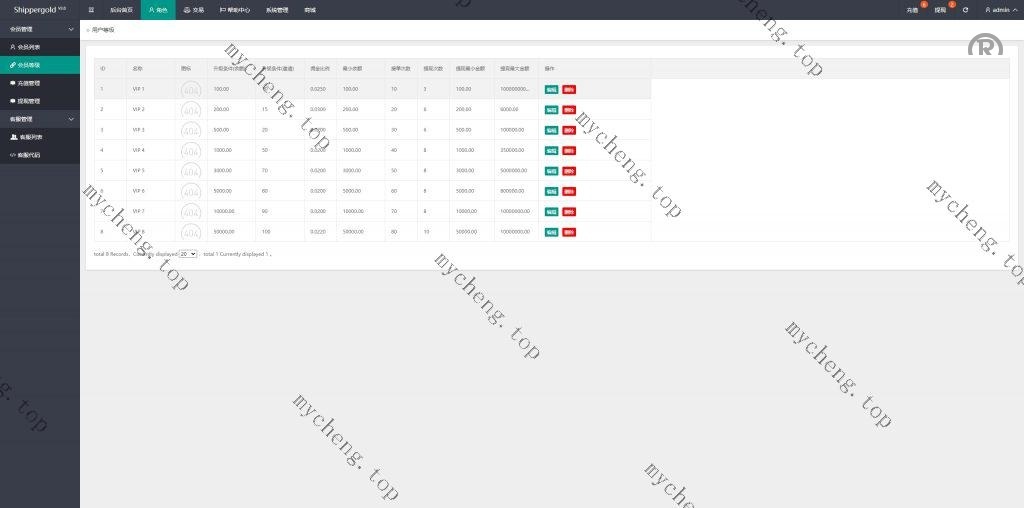The height and width of the screenshot is (508, 1024).
Task: Click the red delete button for VIP 5
Action: [569, 171]
